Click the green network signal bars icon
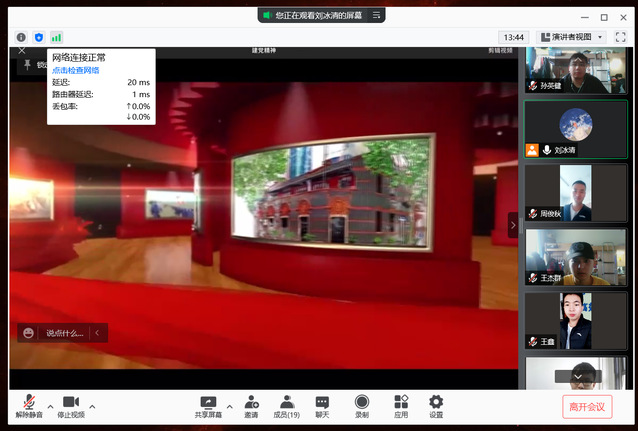 (56, 37)
